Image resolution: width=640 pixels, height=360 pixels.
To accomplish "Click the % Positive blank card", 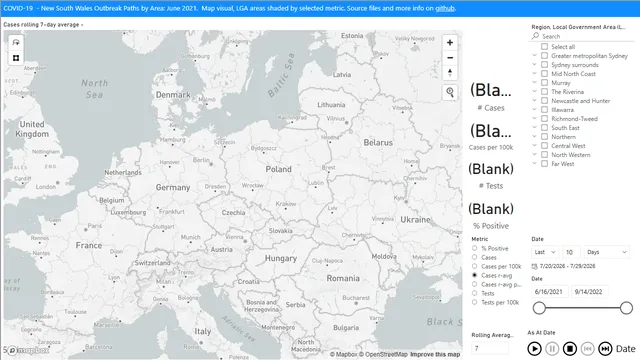I will [x=491, y=216].
